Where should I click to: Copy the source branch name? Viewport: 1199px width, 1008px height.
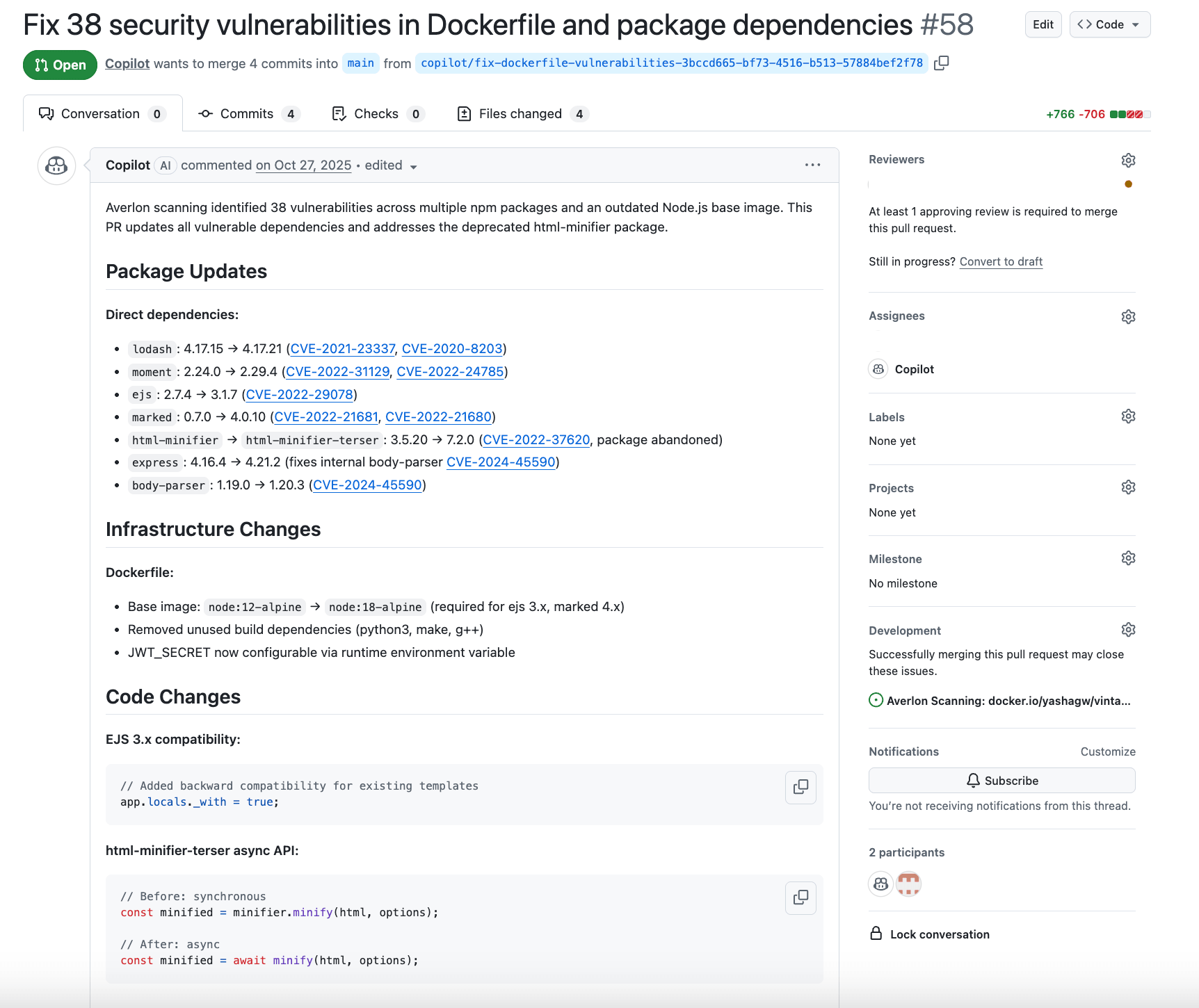tap(942, 63)
